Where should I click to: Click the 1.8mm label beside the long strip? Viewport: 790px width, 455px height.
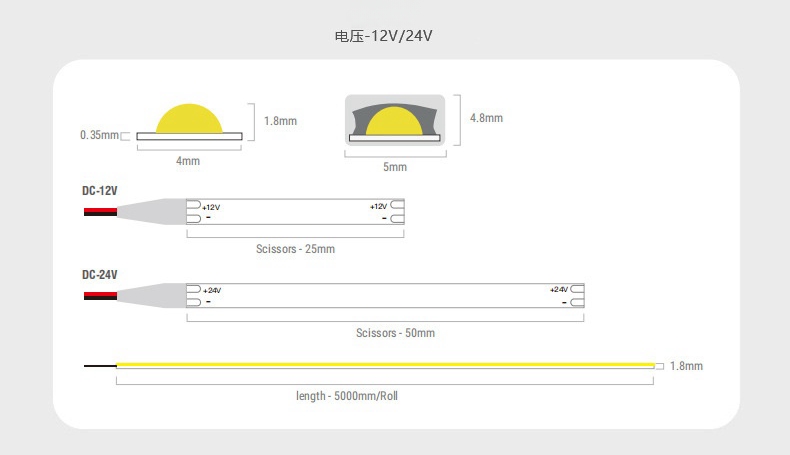point(686,366)
